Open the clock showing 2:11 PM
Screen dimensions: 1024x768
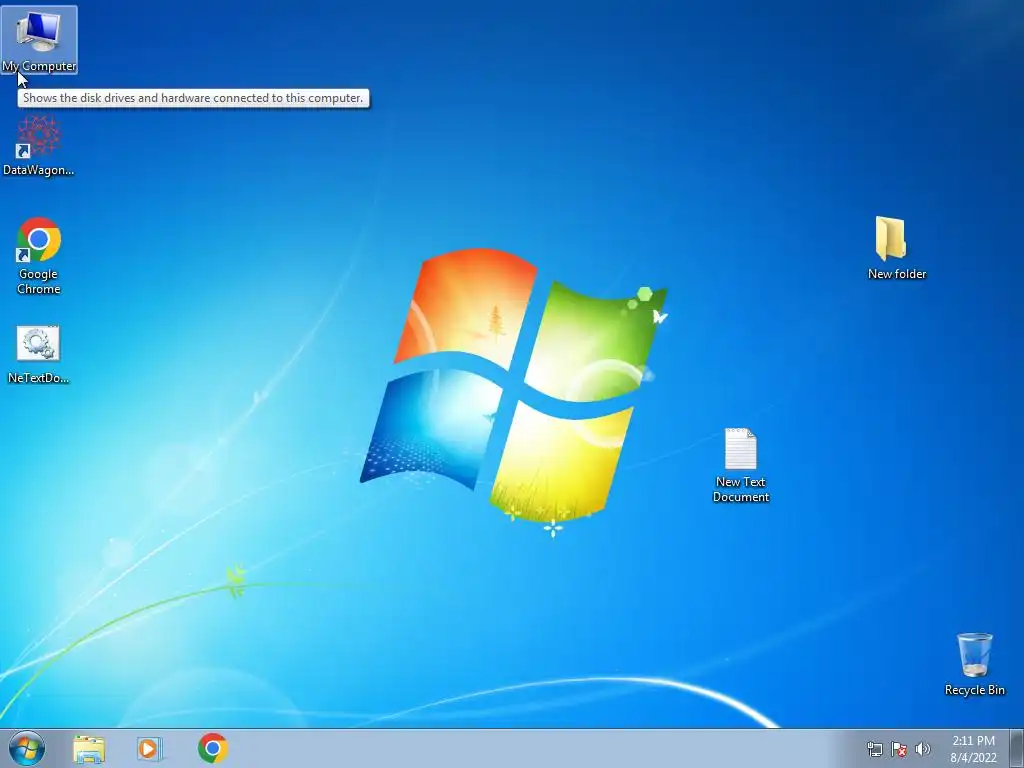pos(973,749)
